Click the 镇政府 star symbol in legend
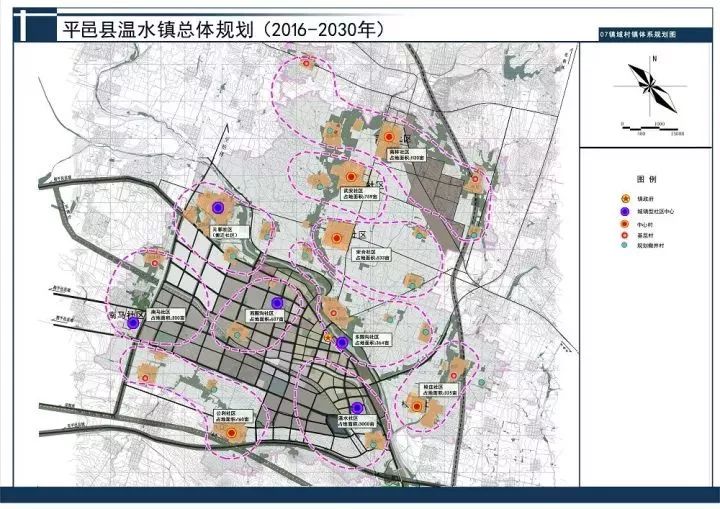720x509 pixels. tap(625, 198)
